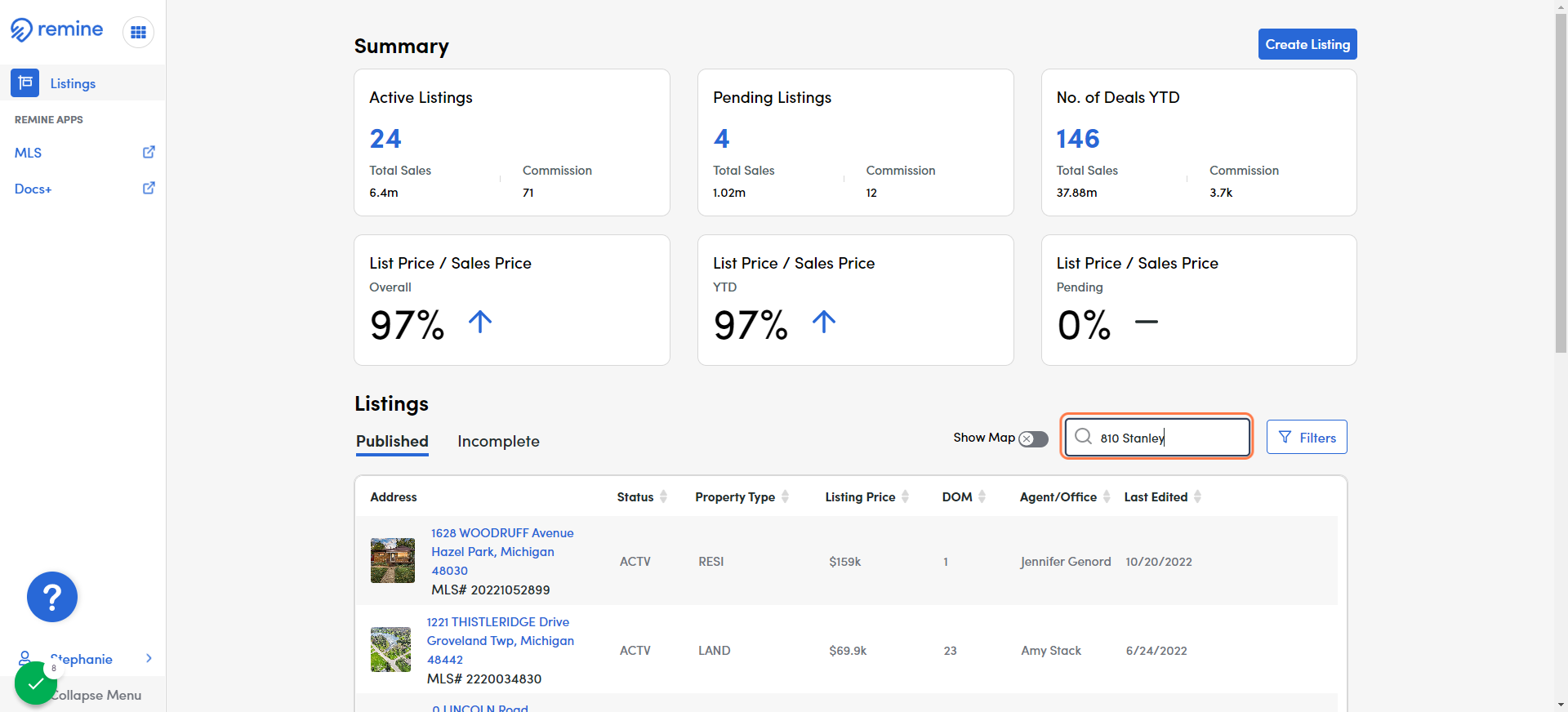This screenshot has height=712, width=1568.
Task: Sort listings by Property Type arrows
Action: [x=785, y=496]
